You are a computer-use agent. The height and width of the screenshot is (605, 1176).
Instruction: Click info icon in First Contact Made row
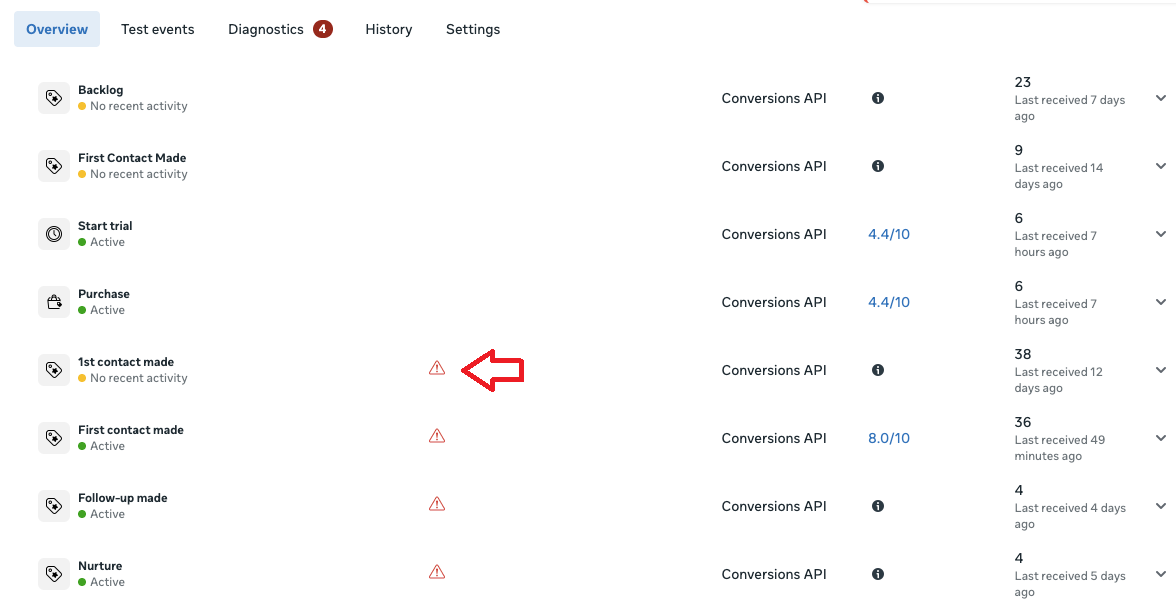click(878, 166)
